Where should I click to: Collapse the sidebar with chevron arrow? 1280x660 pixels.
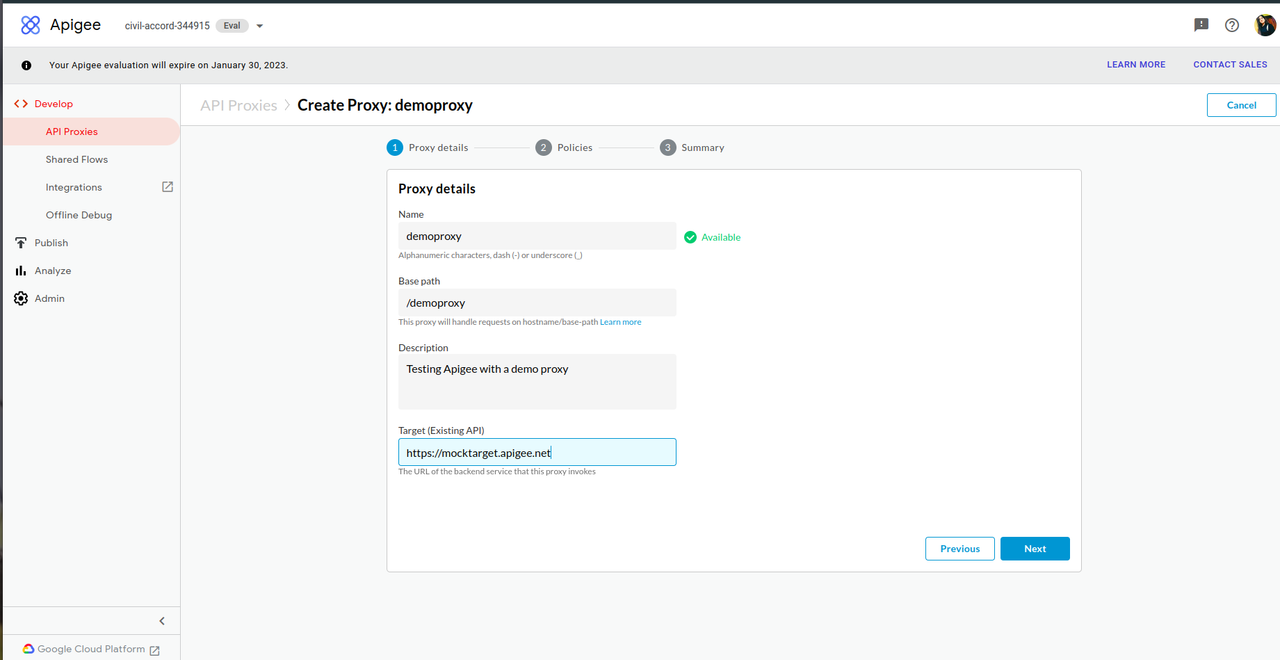pos(162,621)
